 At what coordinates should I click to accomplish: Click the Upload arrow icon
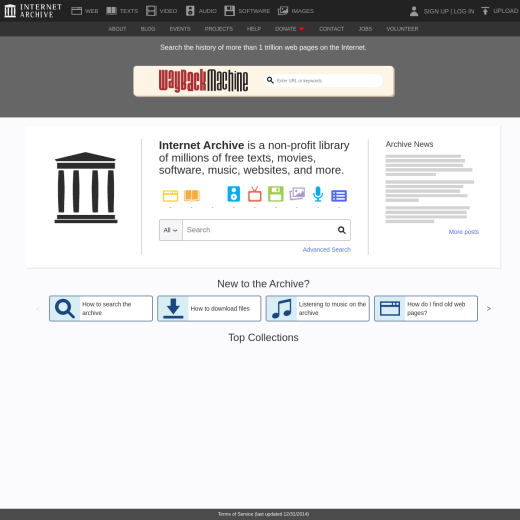click(485, 11)
